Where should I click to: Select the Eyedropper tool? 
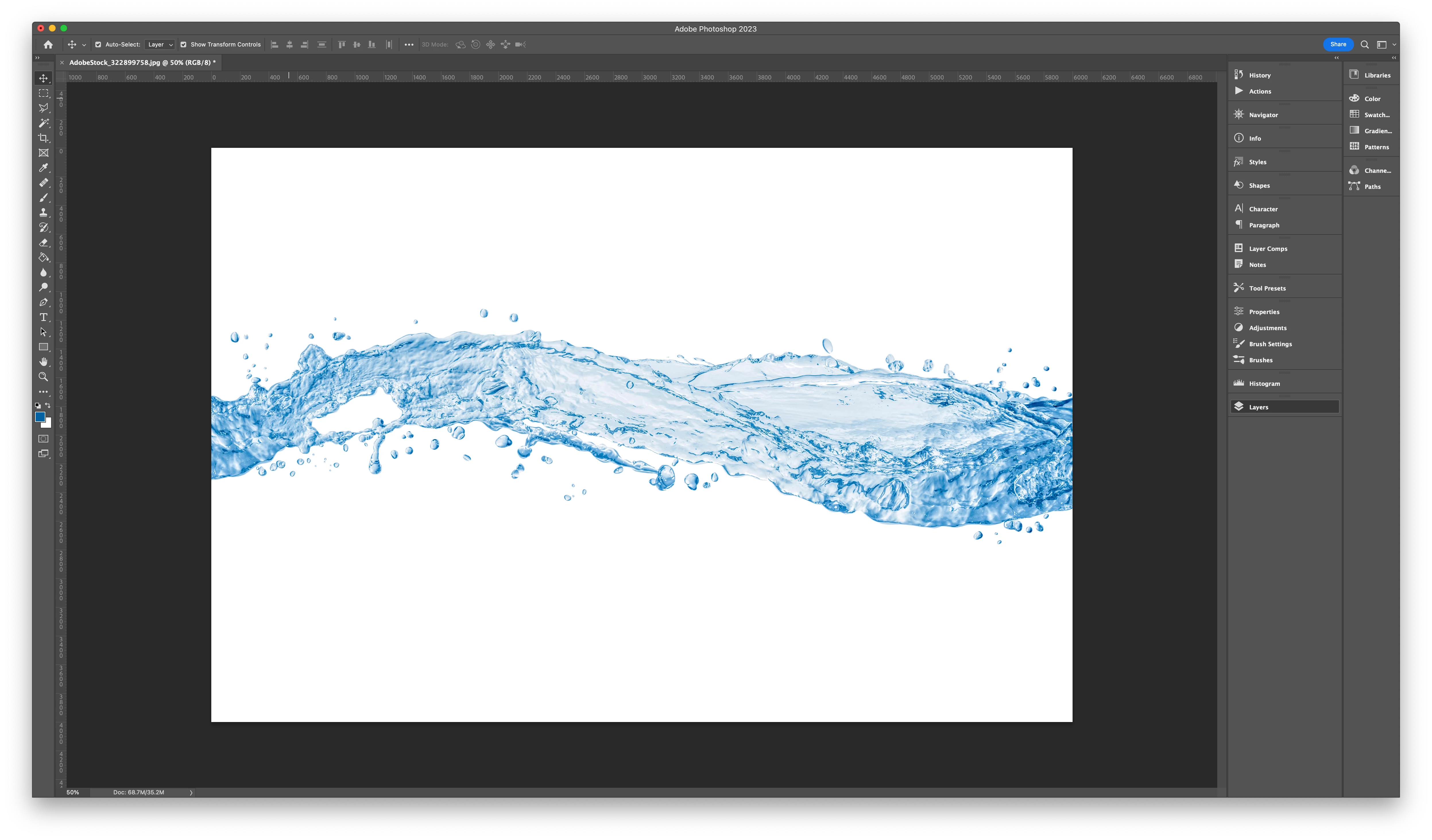tap(43, 168)
